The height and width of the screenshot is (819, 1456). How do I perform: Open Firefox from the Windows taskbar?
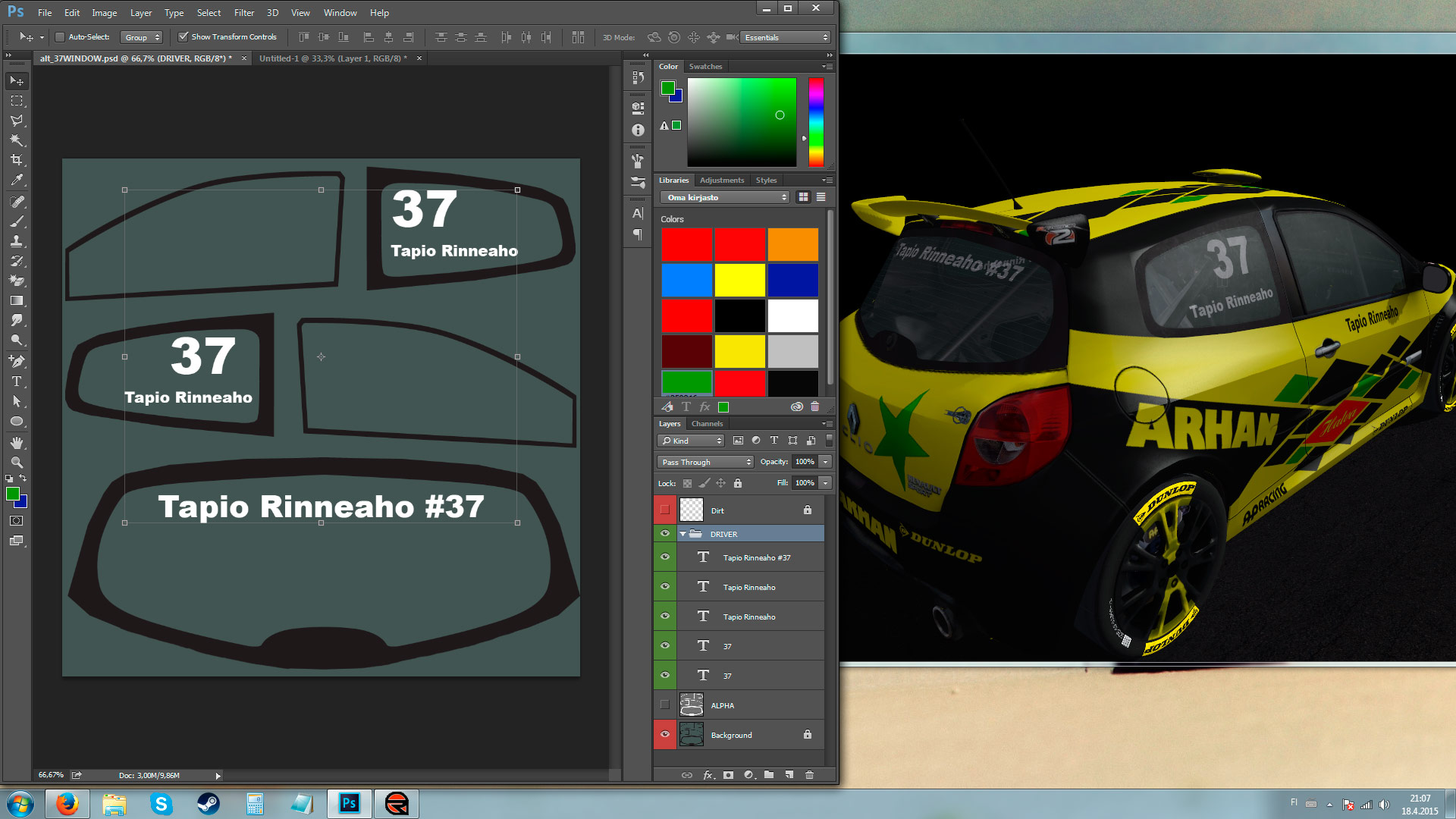67,804
